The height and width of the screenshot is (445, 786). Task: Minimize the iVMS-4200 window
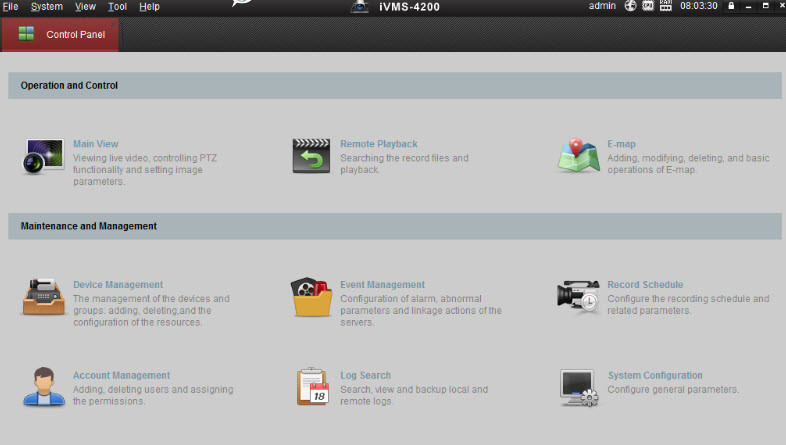[748, 6]
